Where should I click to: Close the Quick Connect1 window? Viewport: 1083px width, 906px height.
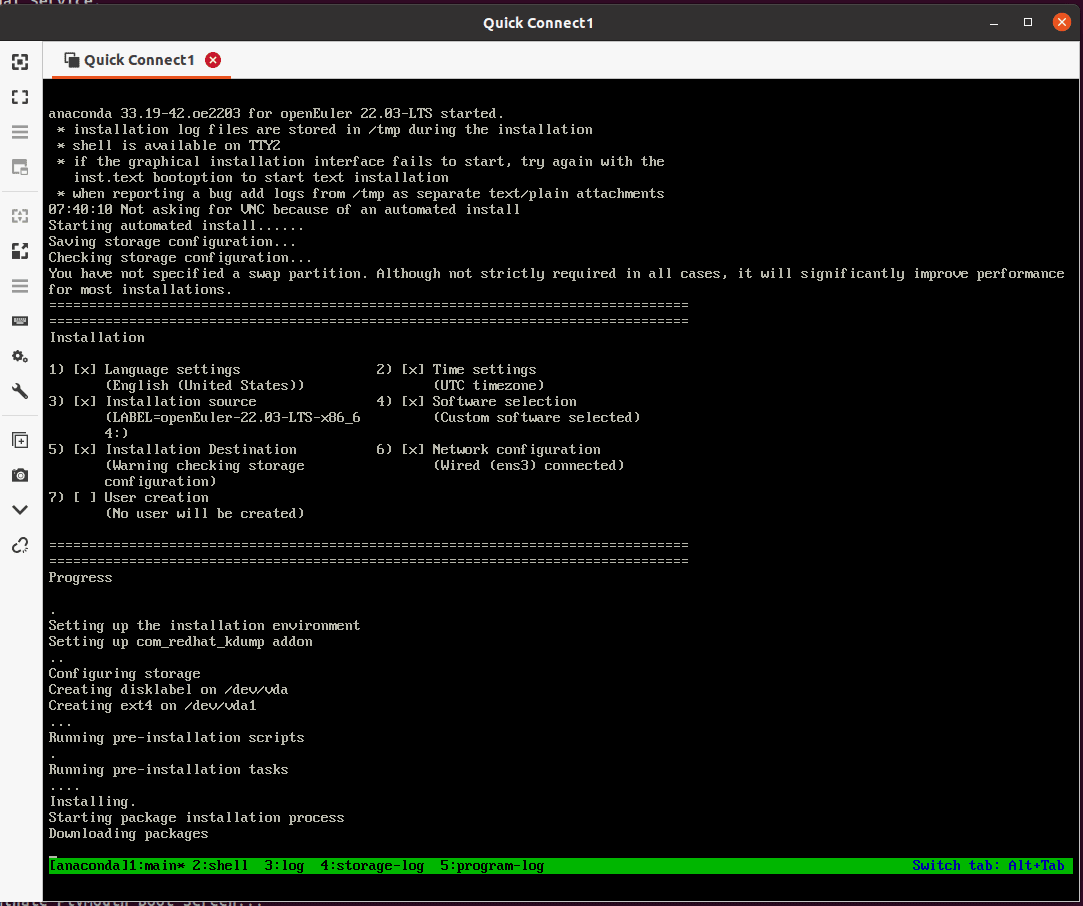point(1062,23)
